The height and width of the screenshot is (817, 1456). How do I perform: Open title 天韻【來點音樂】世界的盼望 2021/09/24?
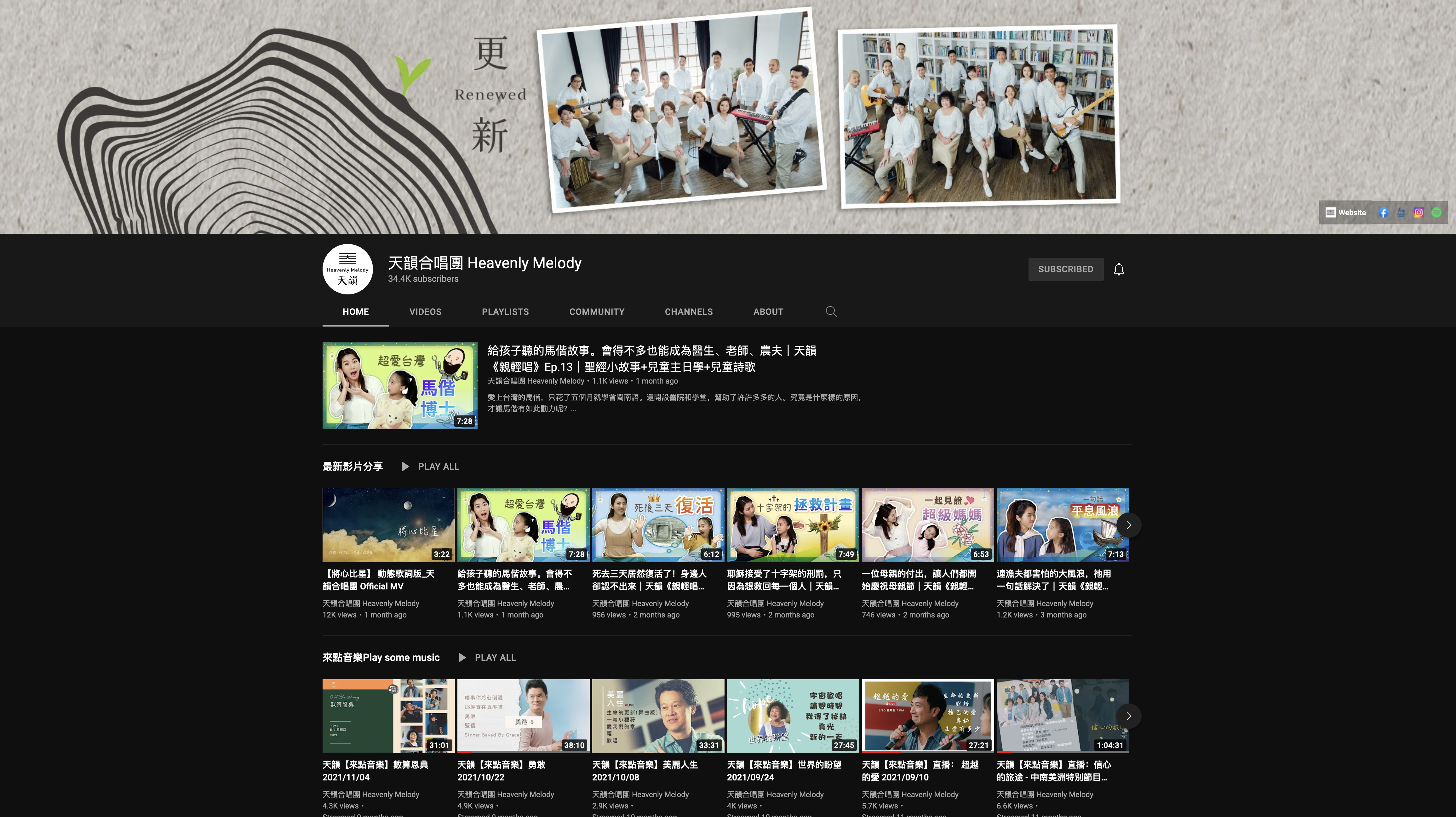pos(784,771)
